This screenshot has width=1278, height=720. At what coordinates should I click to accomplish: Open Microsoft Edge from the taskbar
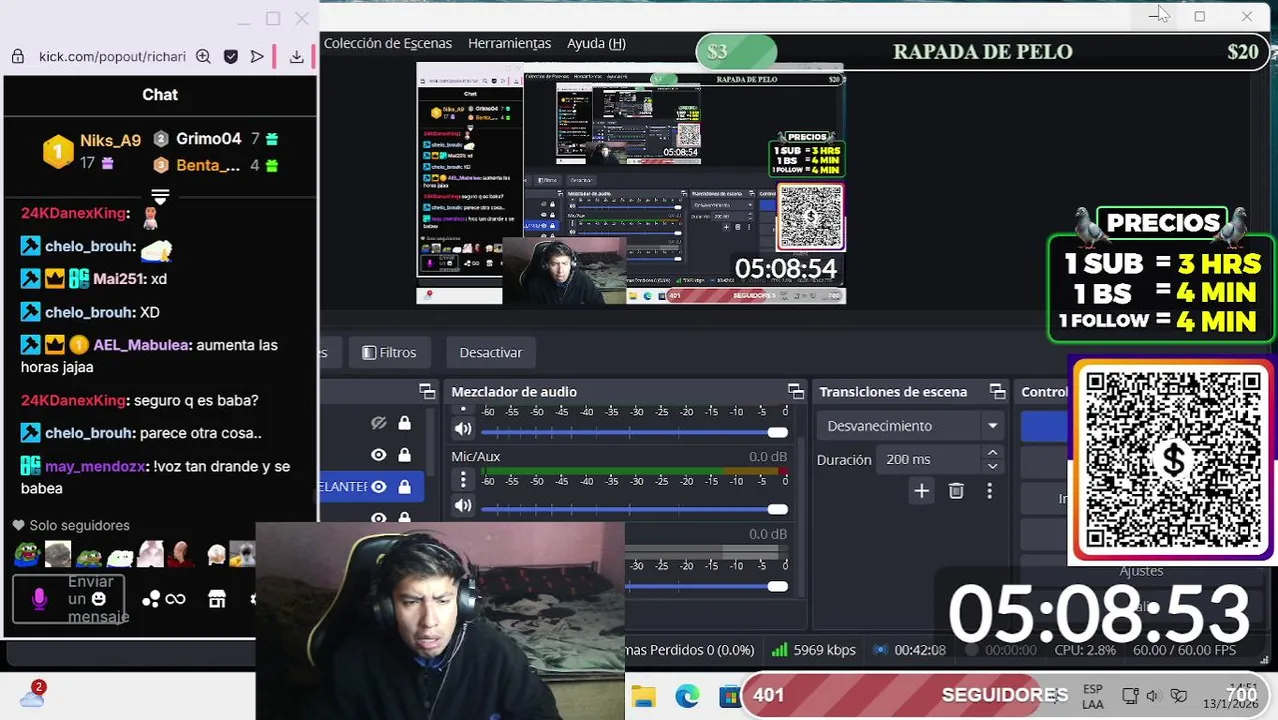click(x=687, y=696)
